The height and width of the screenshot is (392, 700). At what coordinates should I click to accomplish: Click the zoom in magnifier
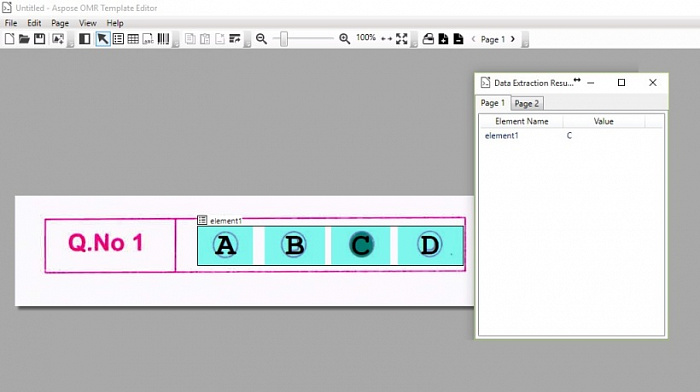344,39
